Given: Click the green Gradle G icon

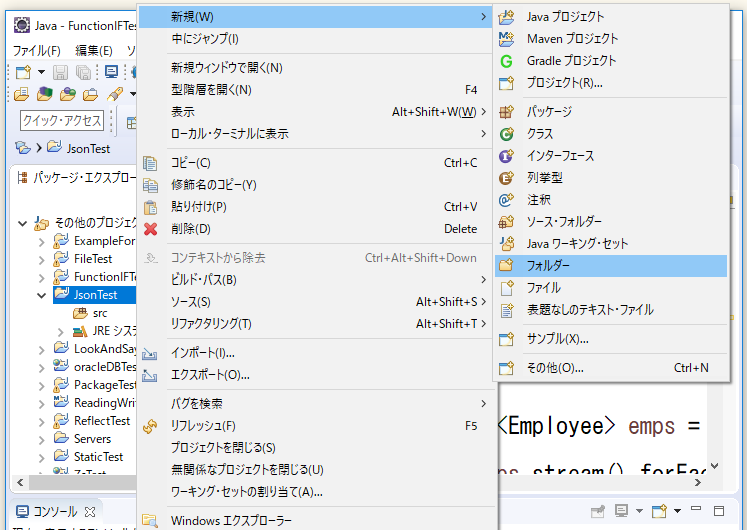Looking at the screenshot, I should [x=506, y=61].
